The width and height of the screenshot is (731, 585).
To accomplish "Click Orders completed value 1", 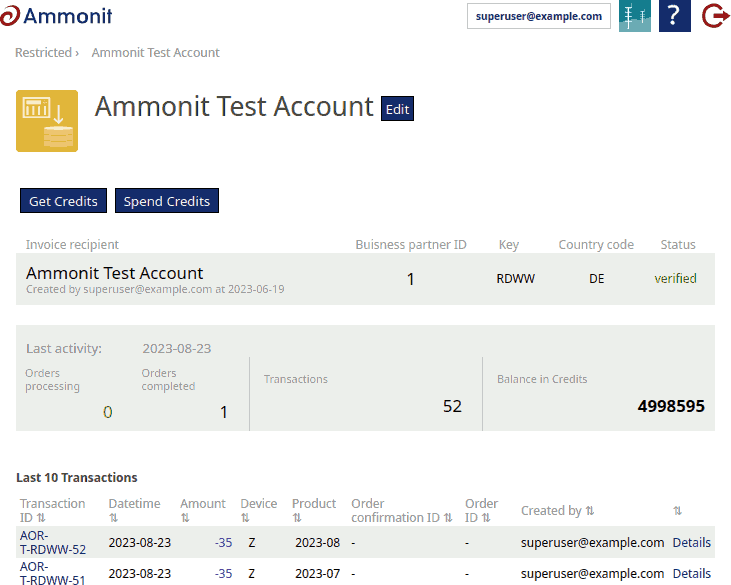I will [x=224, y=412].
